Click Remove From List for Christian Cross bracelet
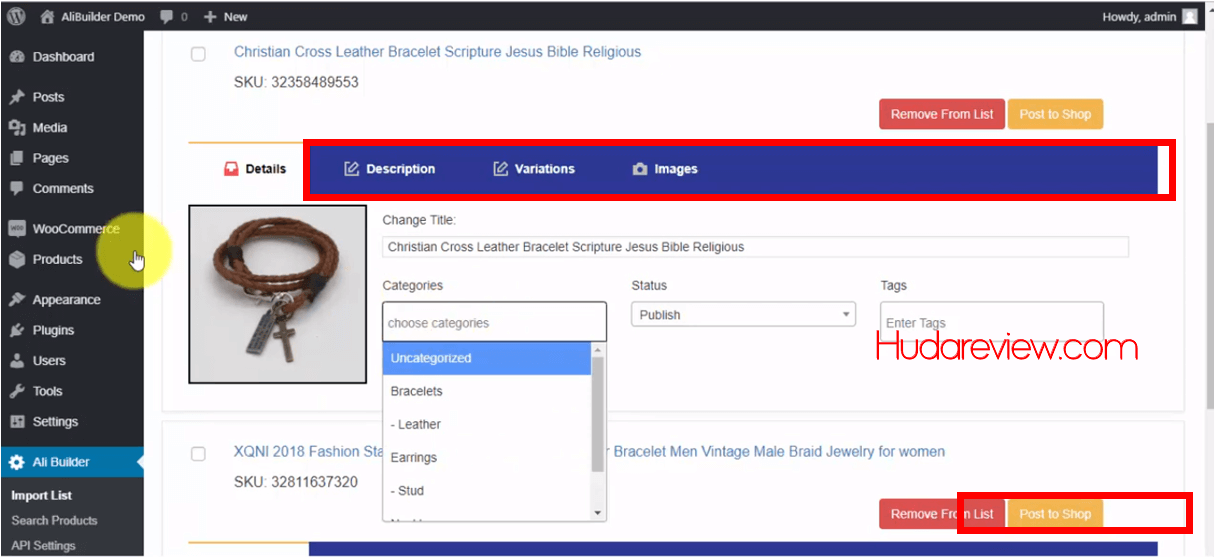The width and height of the screenshot is (1215, 557). (x=942, y=114)
